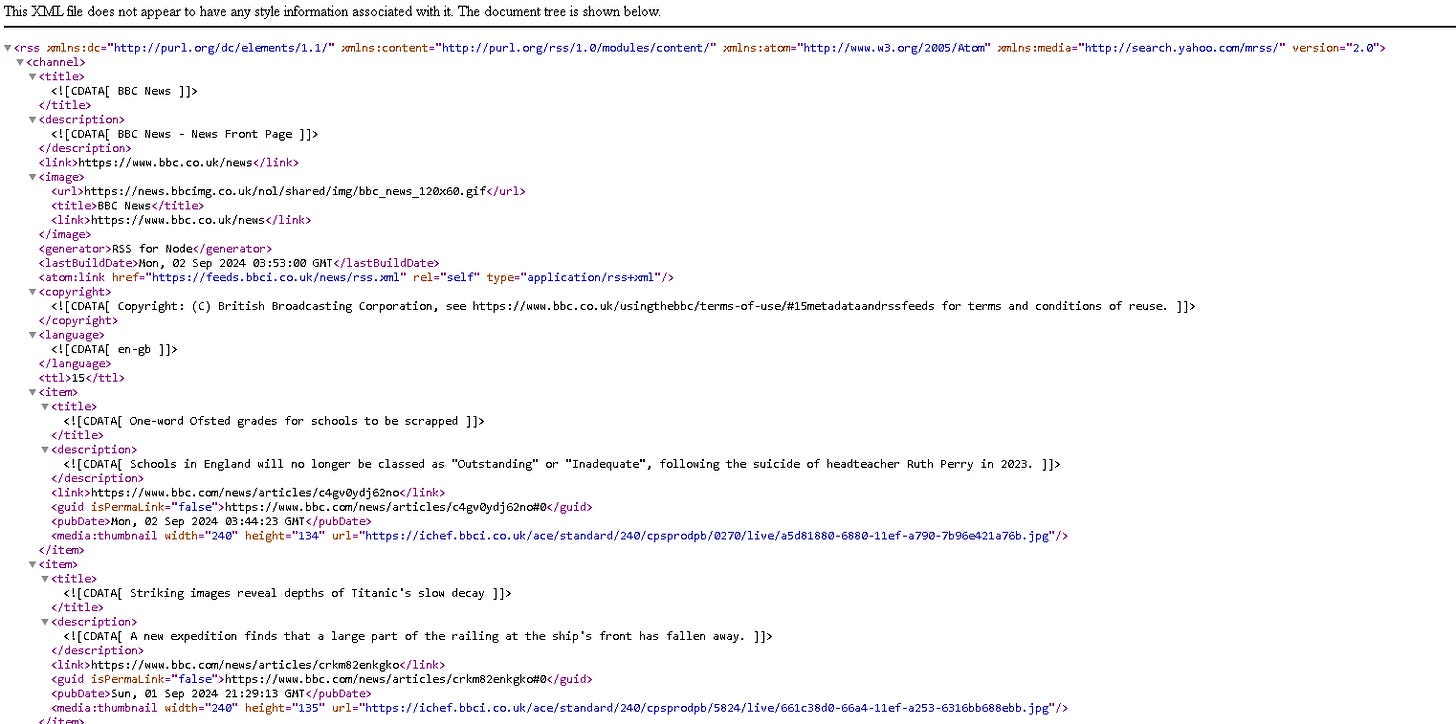
Task: Click the ttl value 15 line
Action: click(82, 378)
